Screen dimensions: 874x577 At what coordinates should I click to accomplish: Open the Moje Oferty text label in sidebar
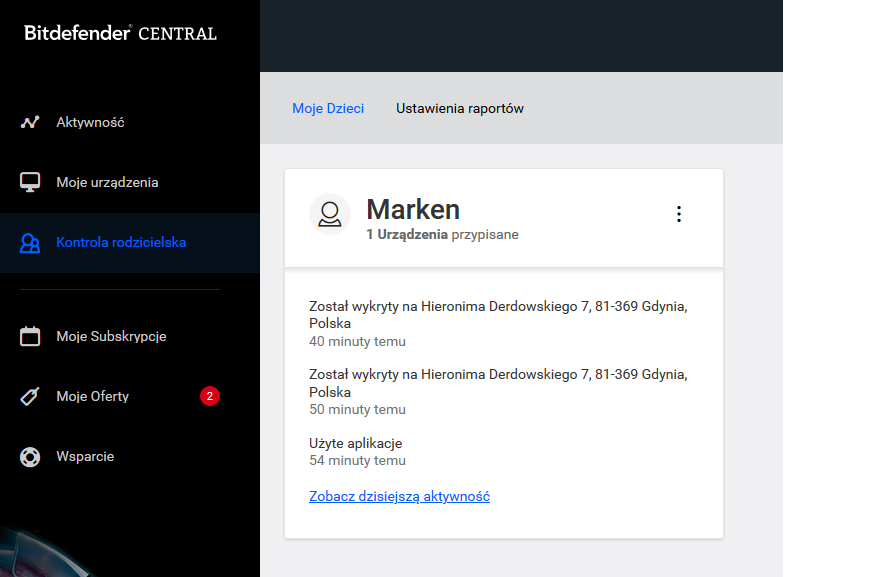[x=93, y=397]
